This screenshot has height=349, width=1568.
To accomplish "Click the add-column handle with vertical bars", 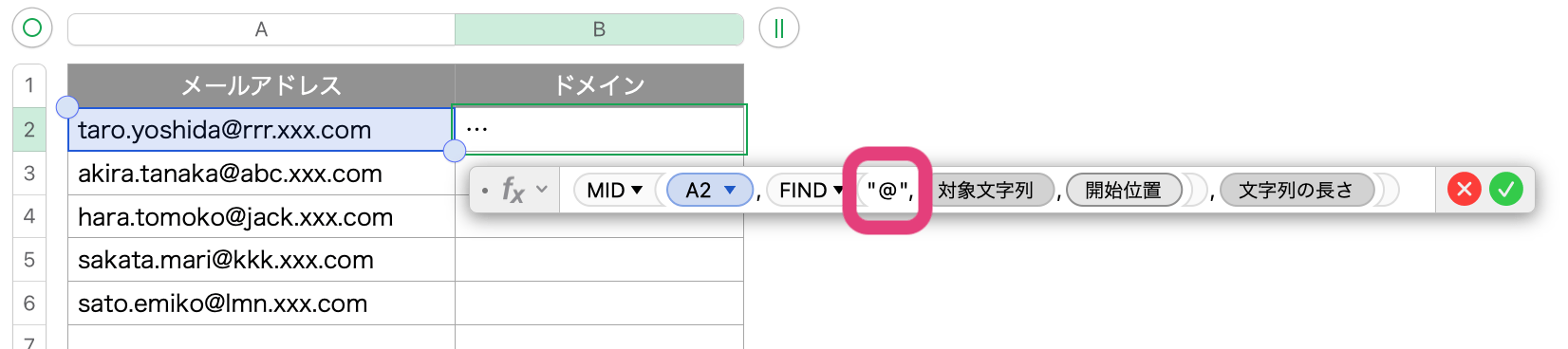I will click(778, 28).
